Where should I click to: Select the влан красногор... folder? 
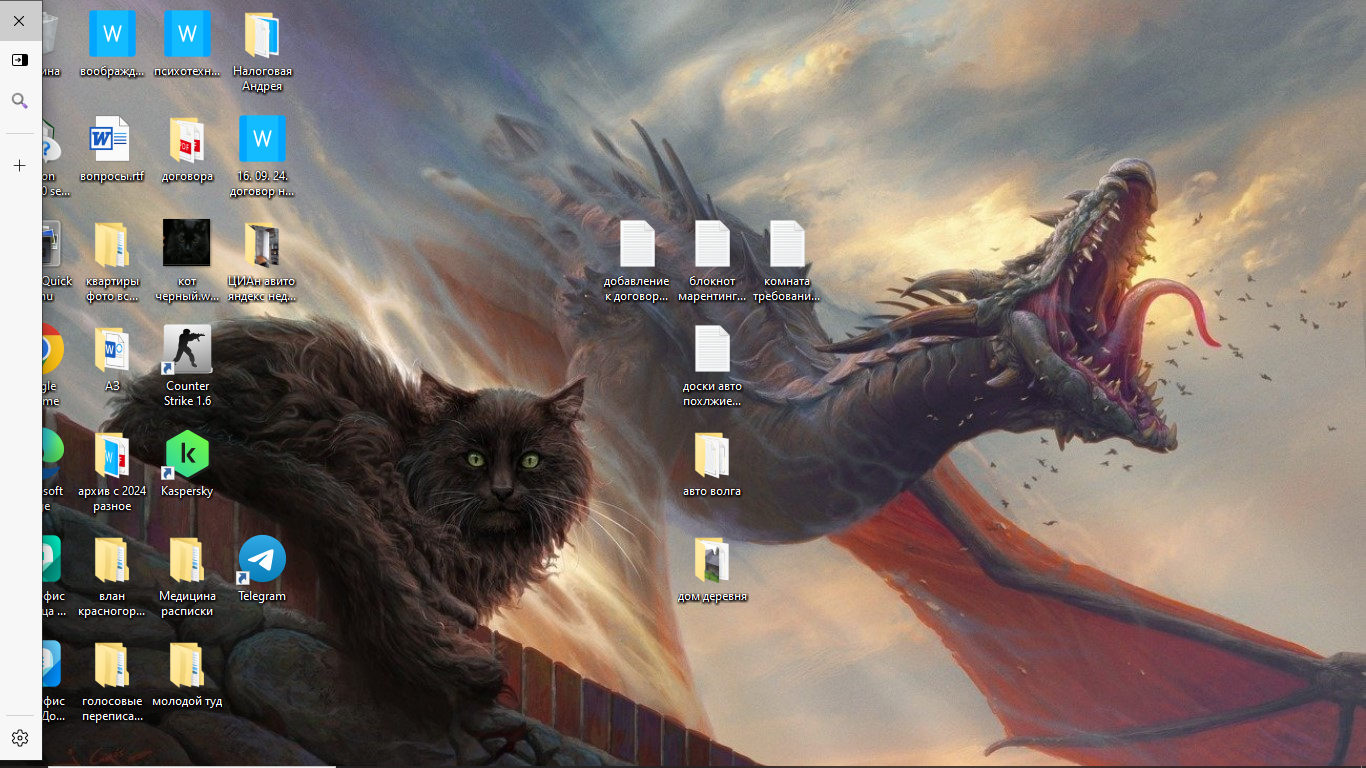(112, 559)
